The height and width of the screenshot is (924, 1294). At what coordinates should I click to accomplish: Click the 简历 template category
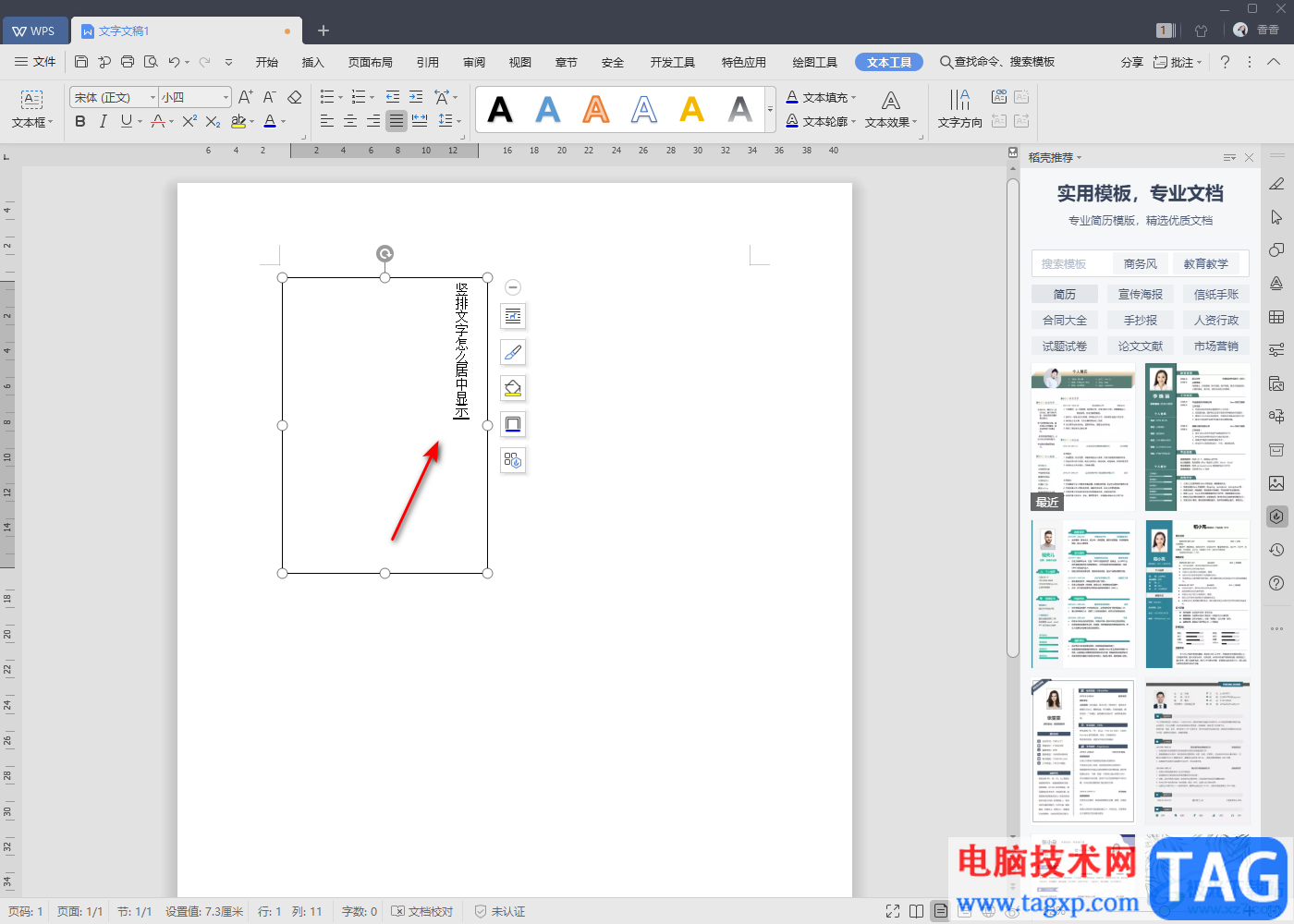tap(1065, 294)
